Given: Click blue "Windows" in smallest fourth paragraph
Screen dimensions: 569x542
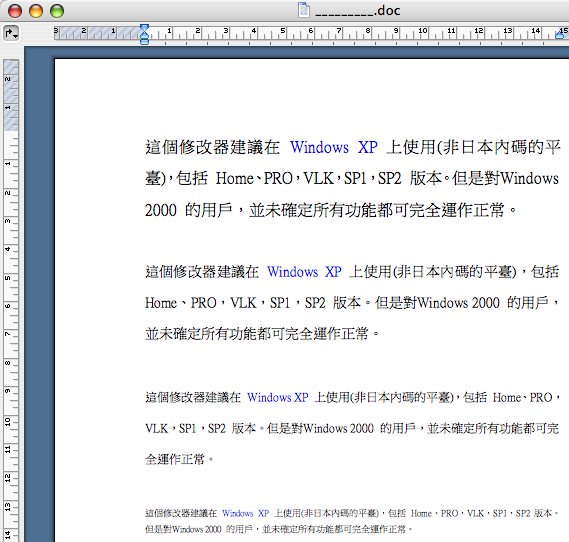Looking at the screenshot, I should tap(237, 513).
